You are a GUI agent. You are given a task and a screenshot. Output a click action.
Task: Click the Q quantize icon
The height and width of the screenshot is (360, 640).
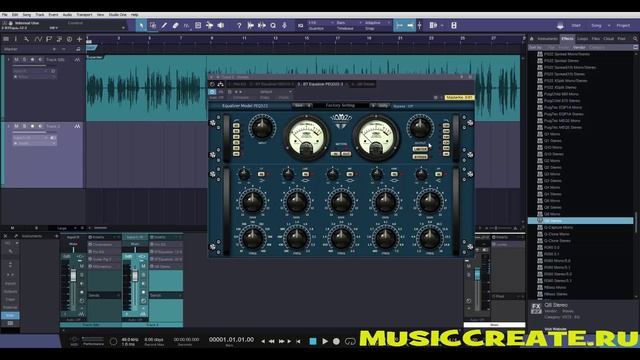[273, 26]
